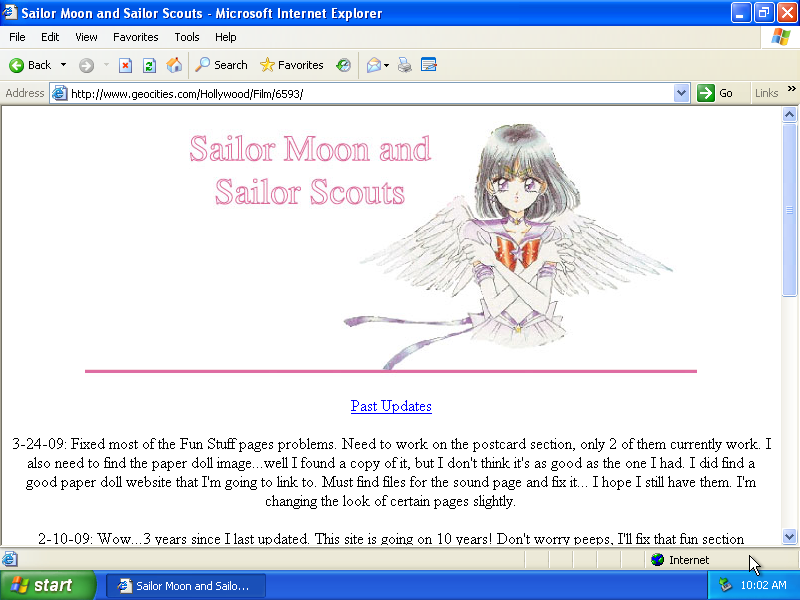800x600 pixels.
Task: Open the View menu
Action: click(x=86, y=37)
